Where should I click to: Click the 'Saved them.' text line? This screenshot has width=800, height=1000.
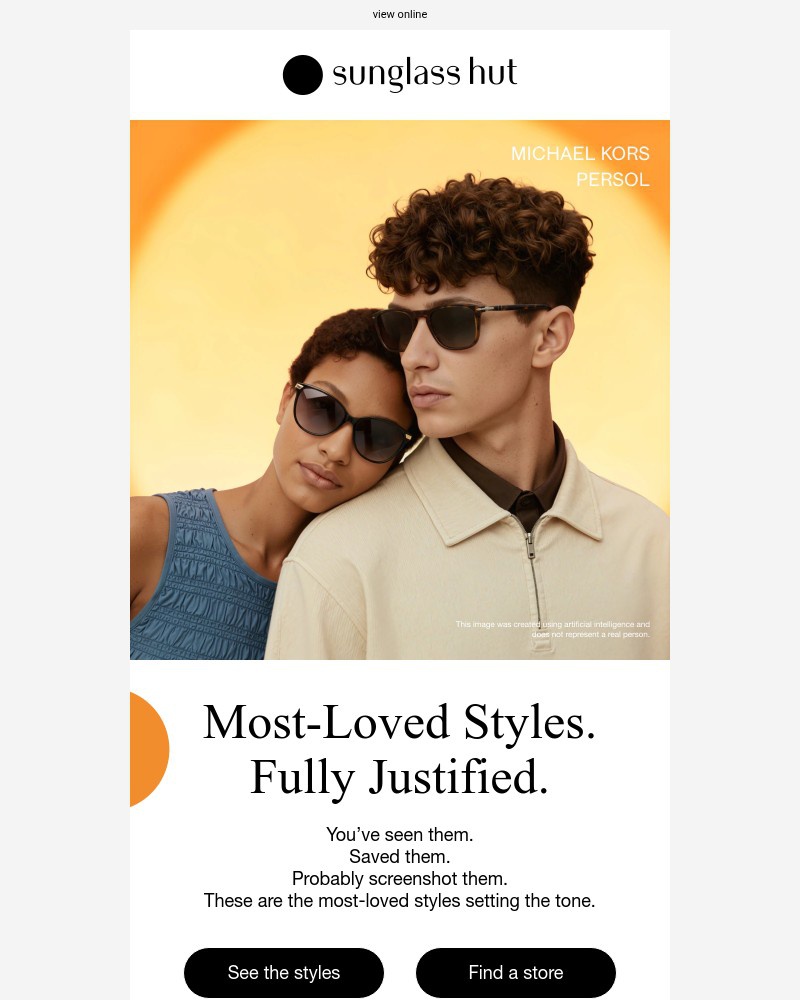[399, 857]
